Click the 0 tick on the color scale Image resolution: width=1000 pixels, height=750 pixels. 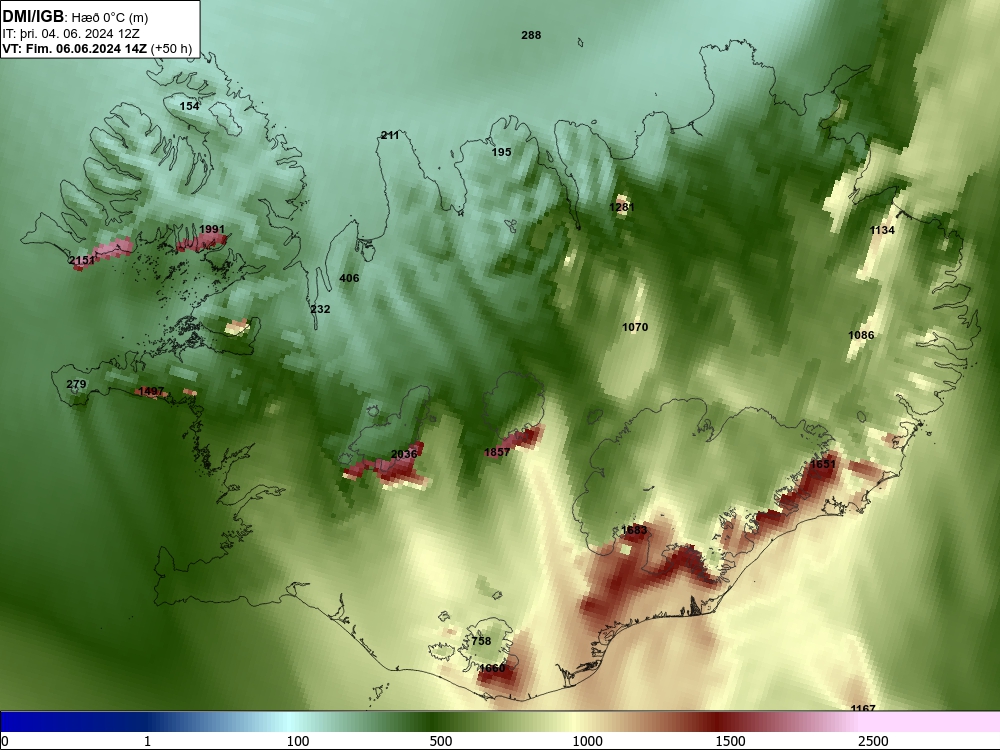[x=5, y=741]
